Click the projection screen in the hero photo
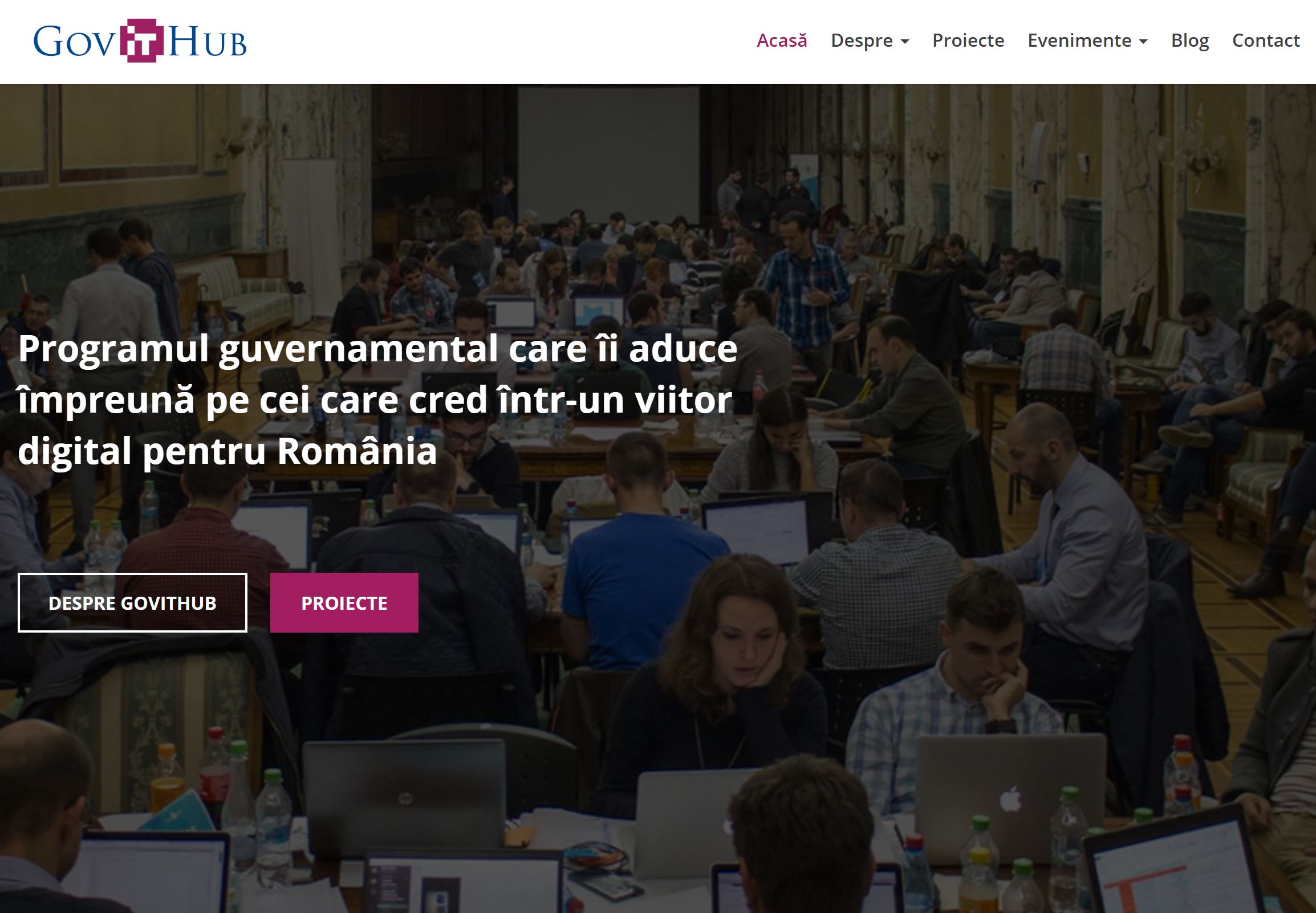Screen dimensions: 1316x913 (608, 154)
